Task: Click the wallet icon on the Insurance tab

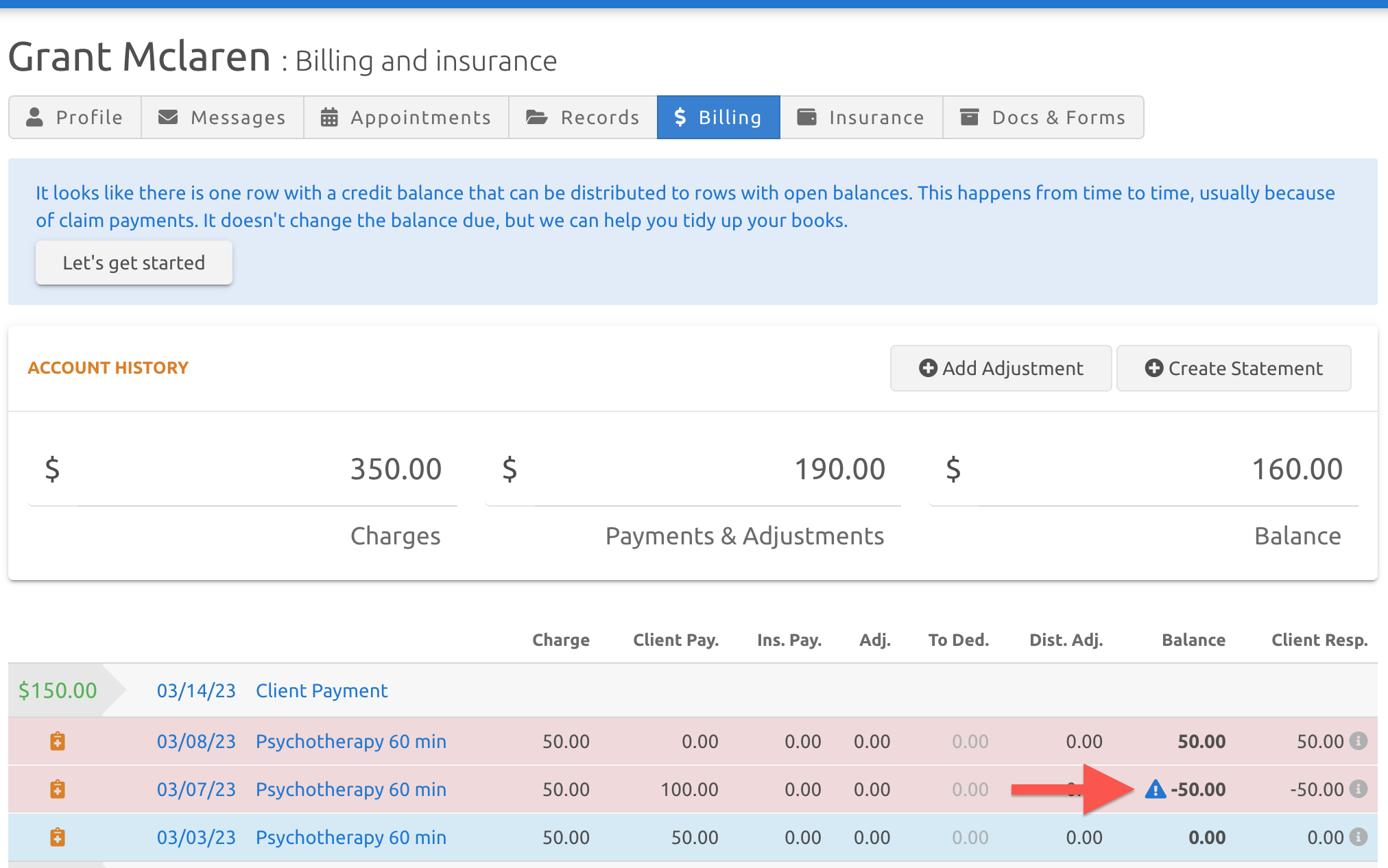Action: [806, 117]
